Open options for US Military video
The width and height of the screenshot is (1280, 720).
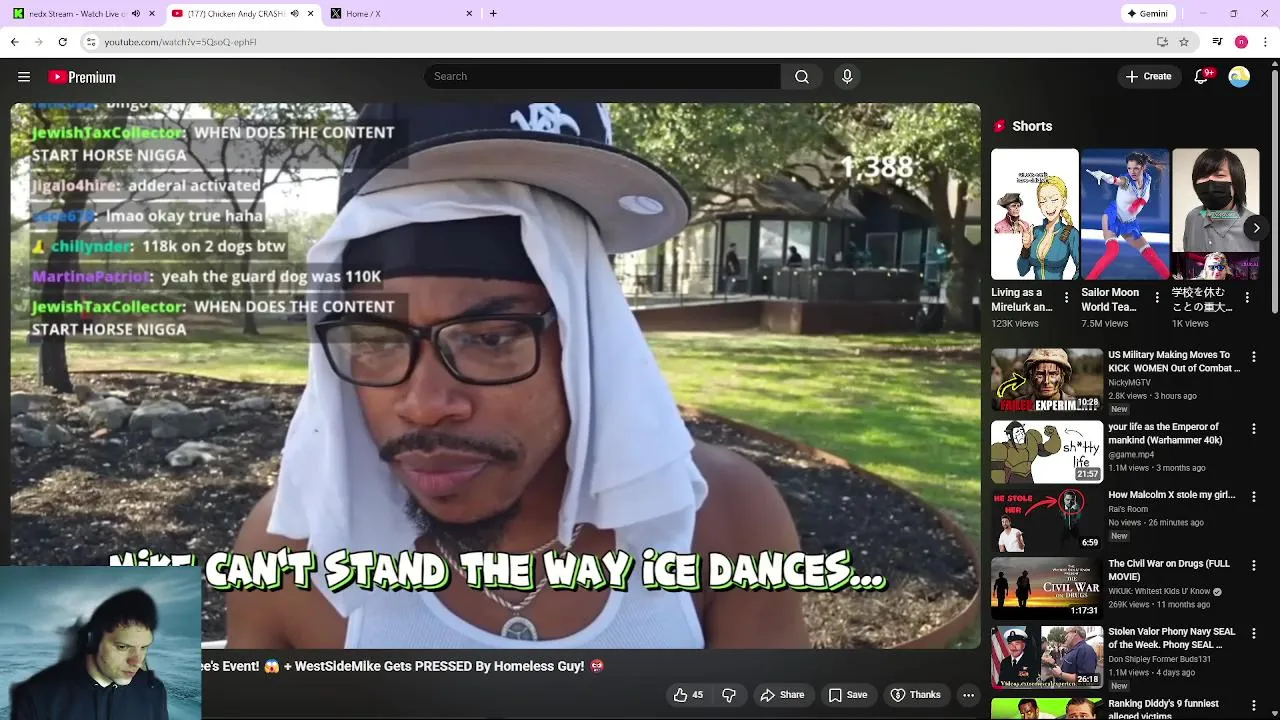coord(1254,357)
